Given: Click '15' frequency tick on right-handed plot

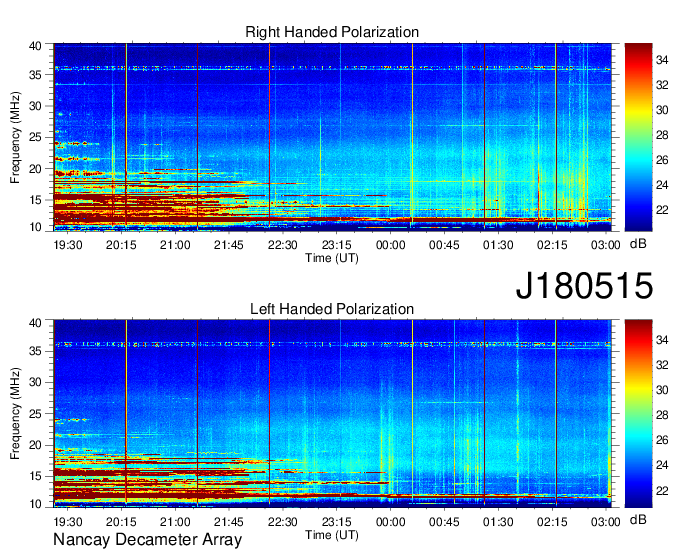Looking at the screenshot, I should coord(35,200).
